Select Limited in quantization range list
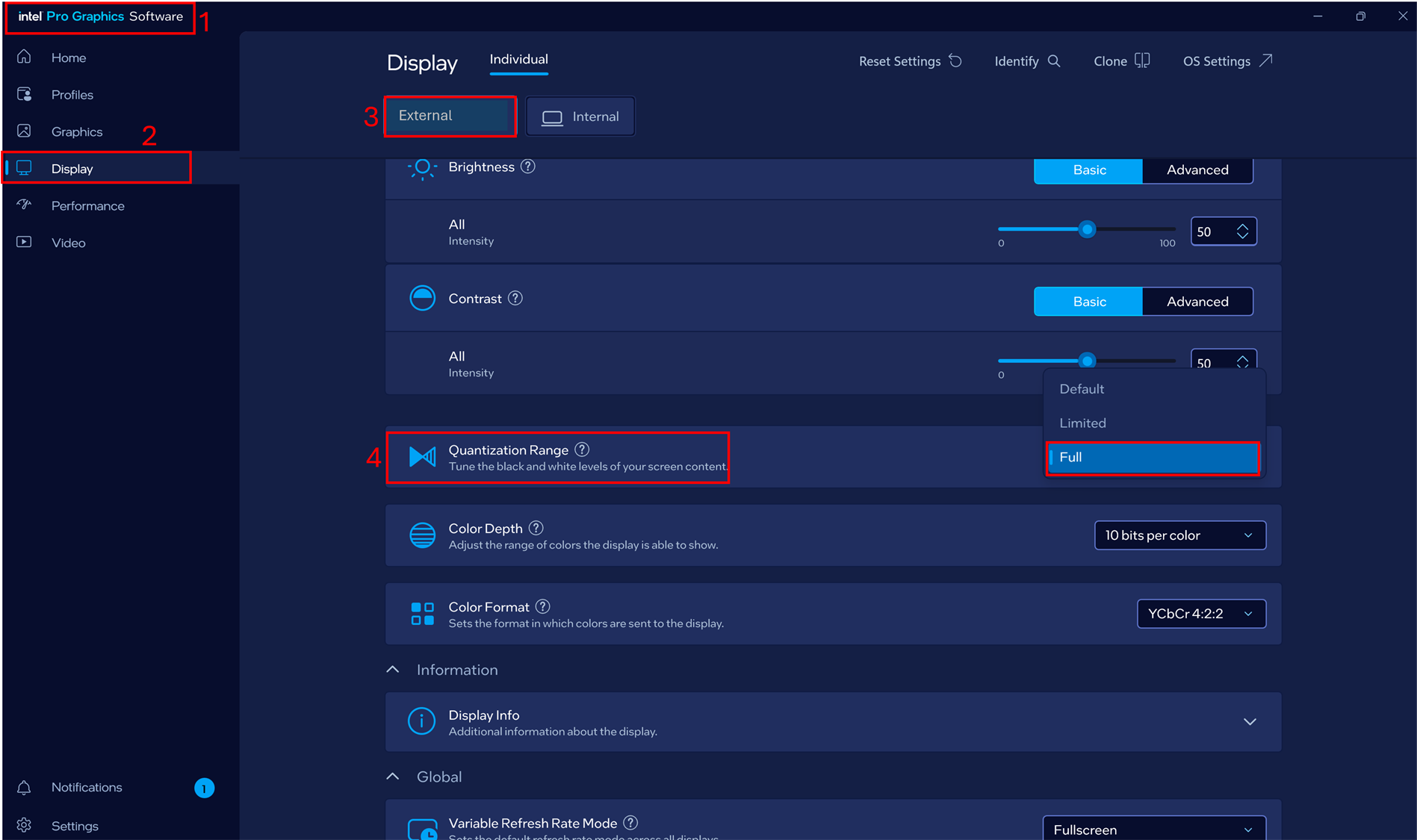Viewport: 1417px width, 840px height. (1082, 423)
